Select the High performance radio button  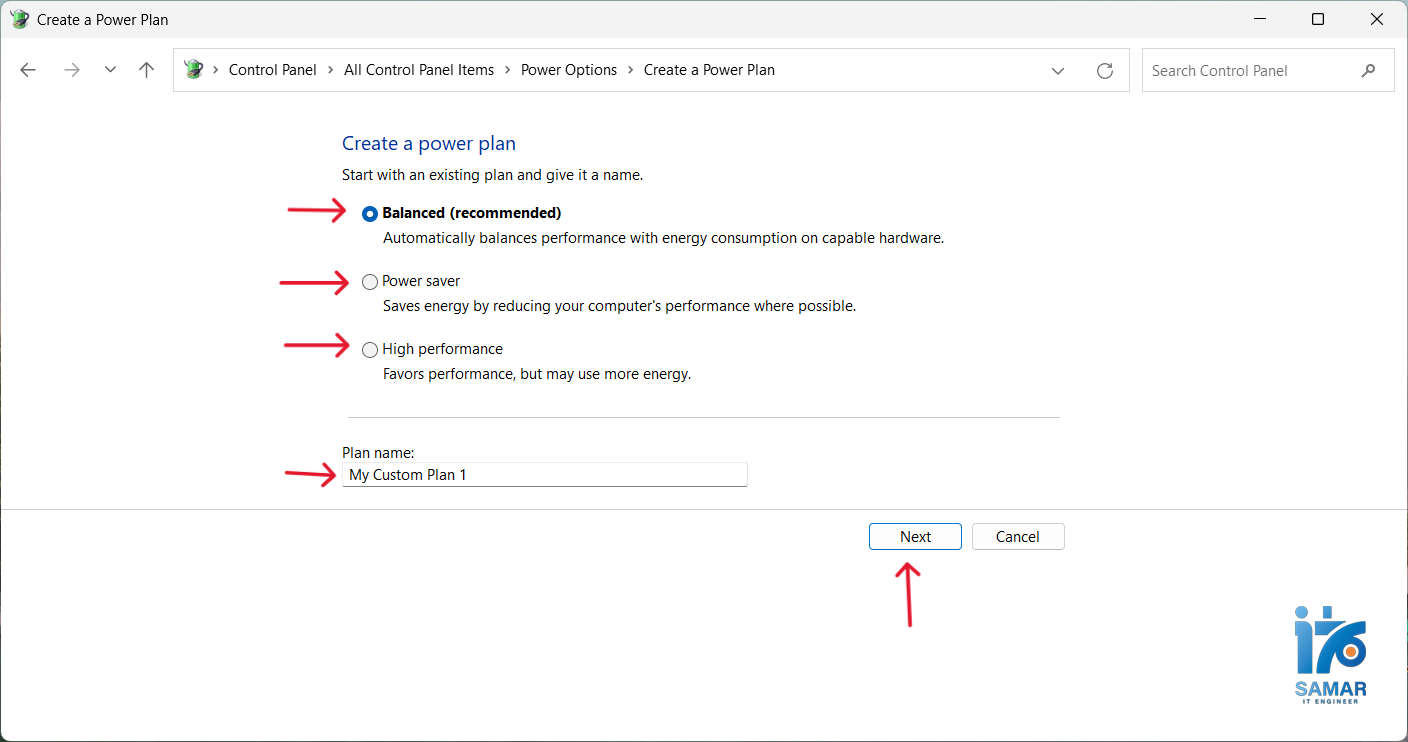[x=370, y=350]
